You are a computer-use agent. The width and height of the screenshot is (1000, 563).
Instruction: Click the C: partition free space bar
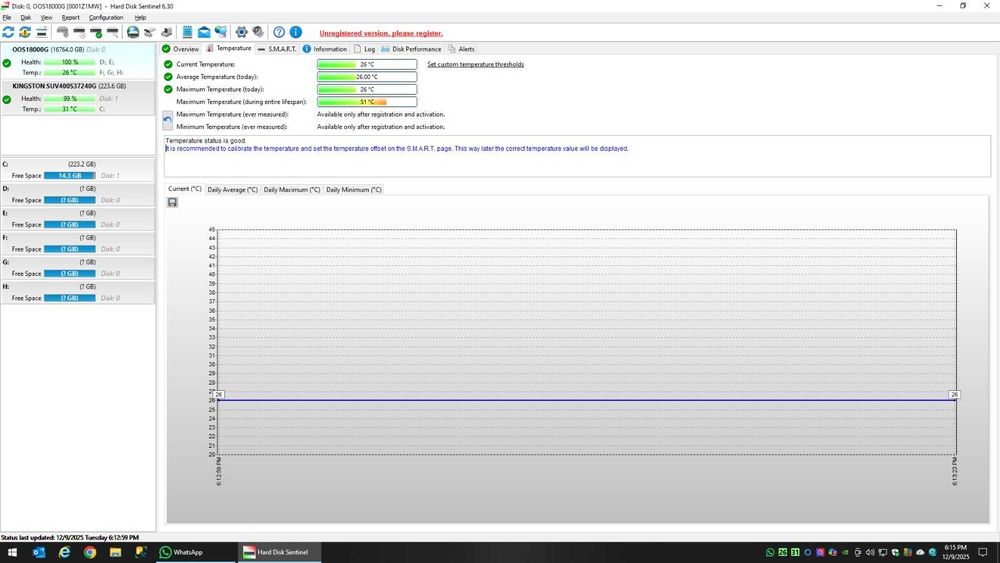[70, 175]
